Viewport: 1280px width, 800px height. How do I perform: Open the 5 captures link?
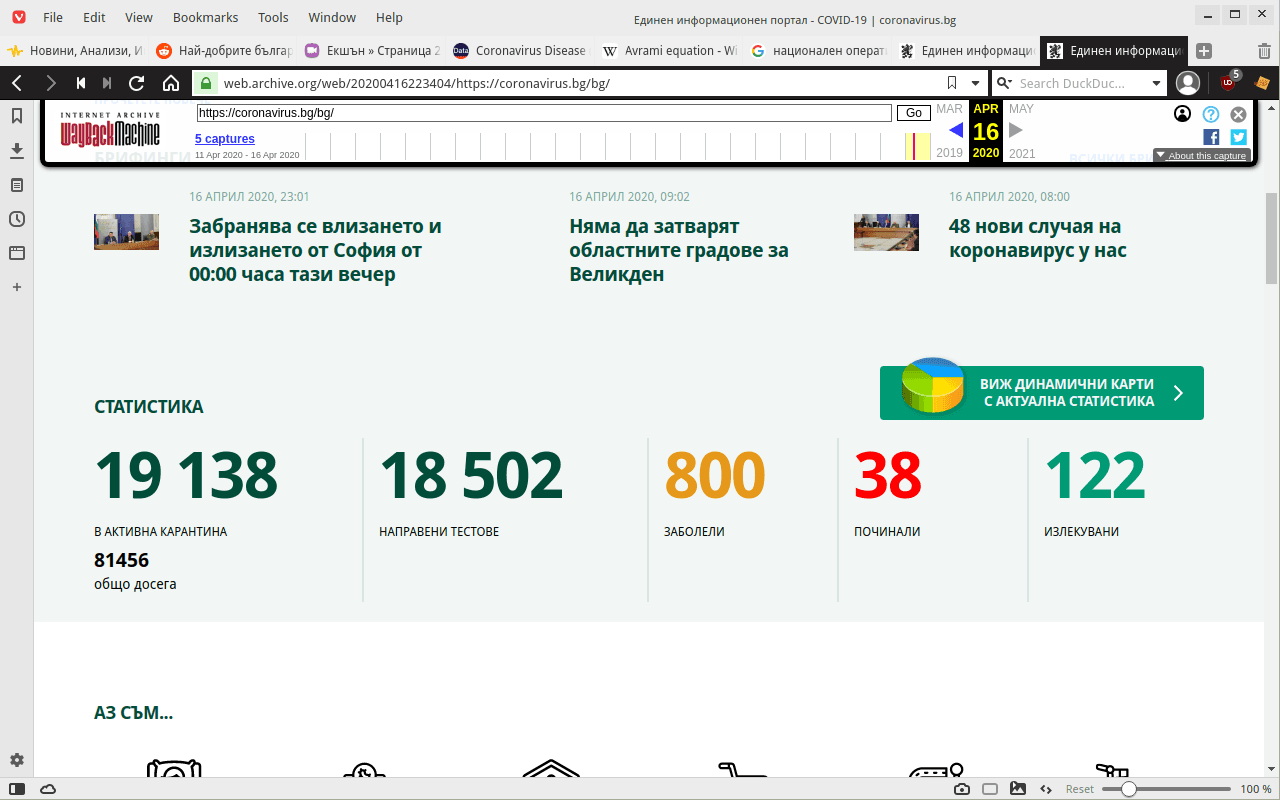pyautogui.click(x=225, y=139)
